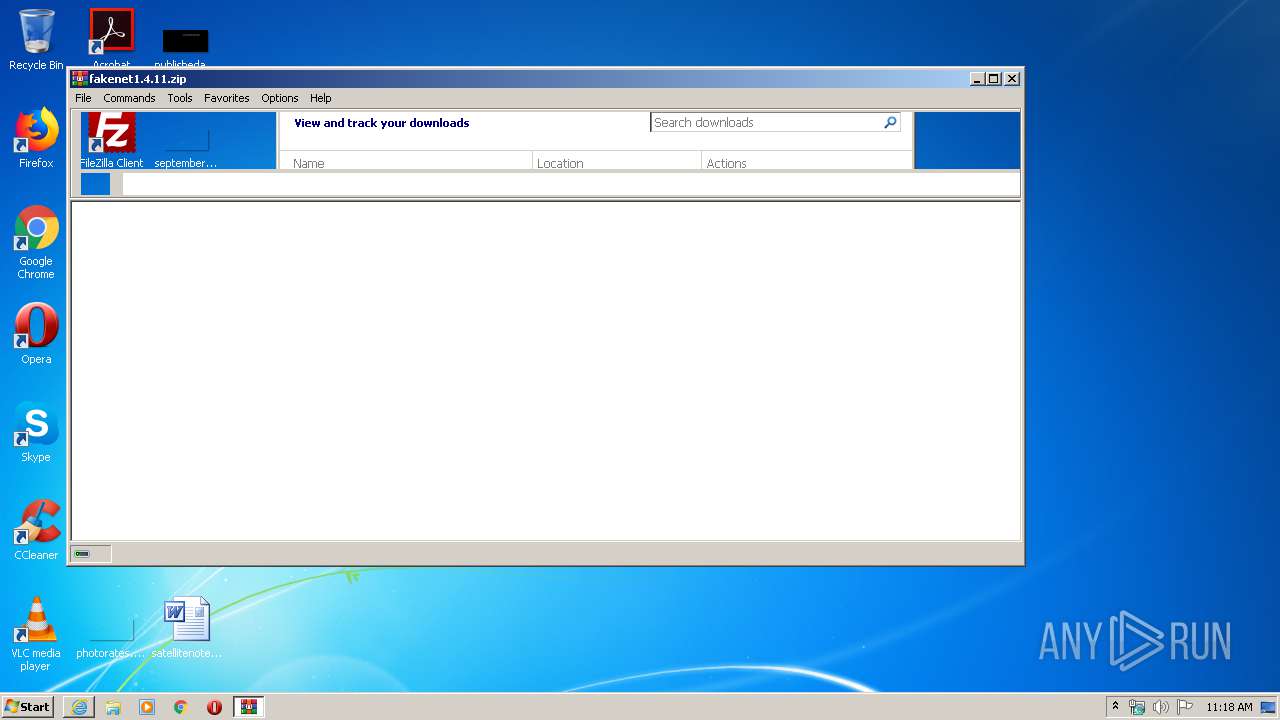The width and height of the screenshot is (1280, 720).
Task: Select the Firefox desktop shortcut
Action: pyautogui.click(x=36, y=138)
